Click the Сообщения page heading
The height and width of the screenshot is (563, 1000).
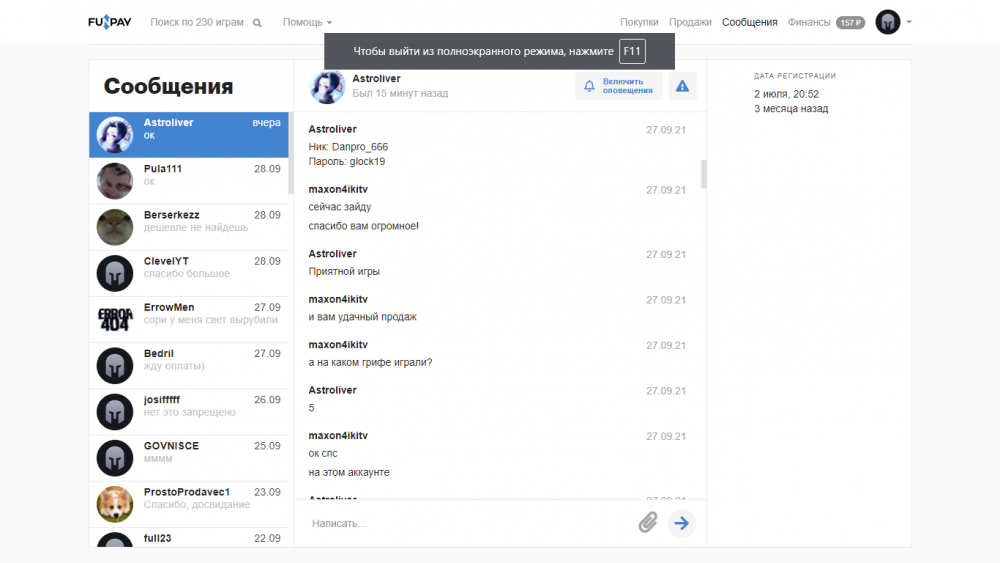pos(168,86)
